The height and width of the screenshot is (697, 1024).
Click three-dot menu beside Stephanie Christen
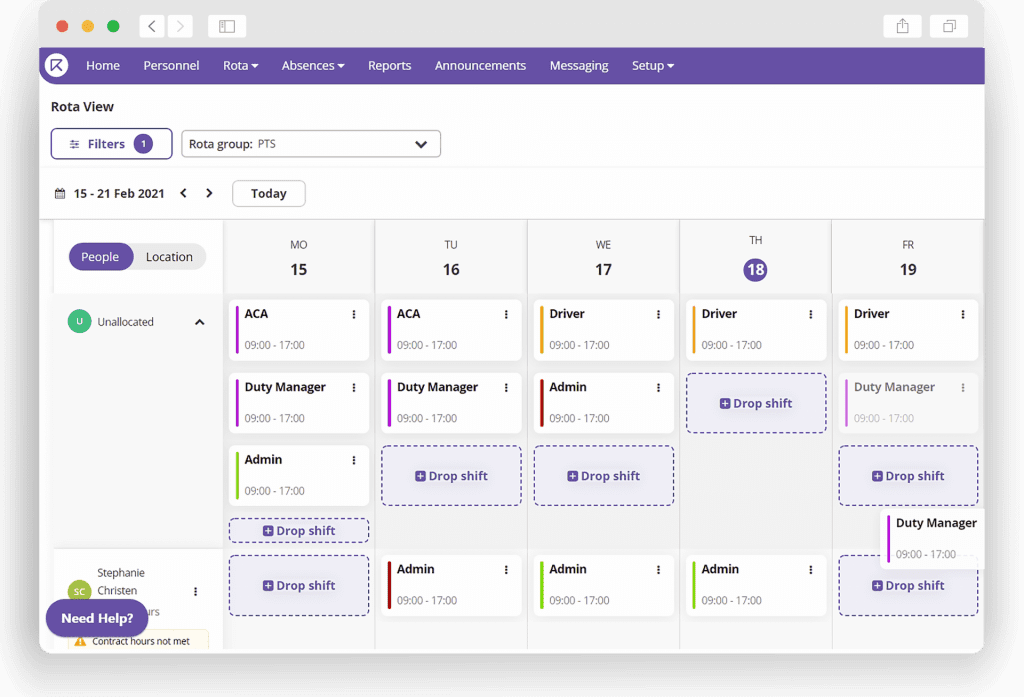(196, 592)
